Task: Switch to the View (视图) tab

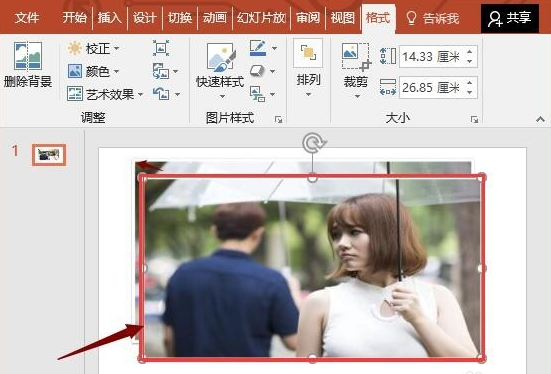Action: tap(343, 18)
